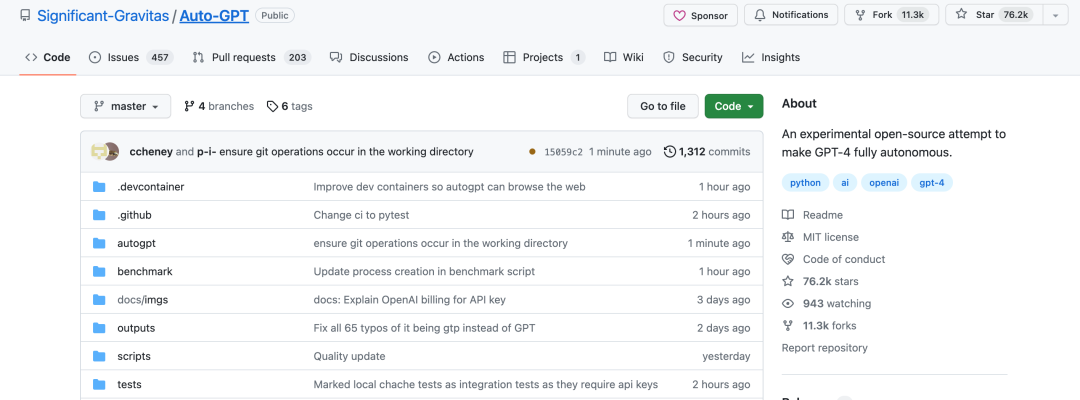Open commit 'Change ci to pytest'
This screenshot has height=400, width=1080.
coord(362,215)
